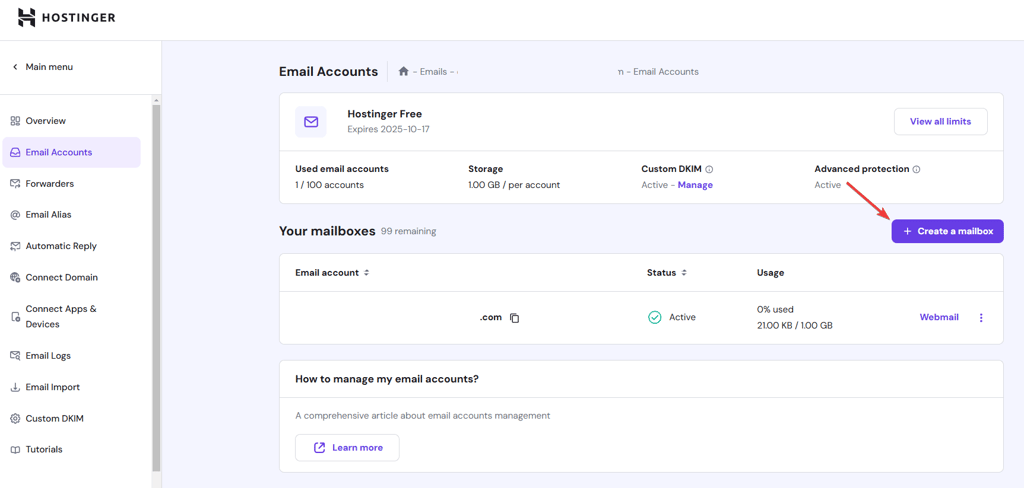The width and height of the screenshot is (1024, 488).
Task: Click the Custom DKIM info icon
Action: pyautogui.click(x=709, y=169)
